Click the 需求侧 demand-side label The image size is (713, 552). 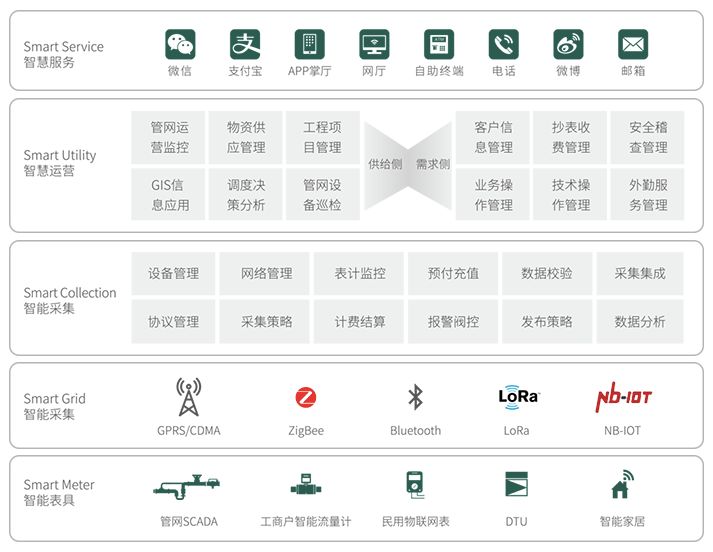pyautogui.click(x=433, y=164)
